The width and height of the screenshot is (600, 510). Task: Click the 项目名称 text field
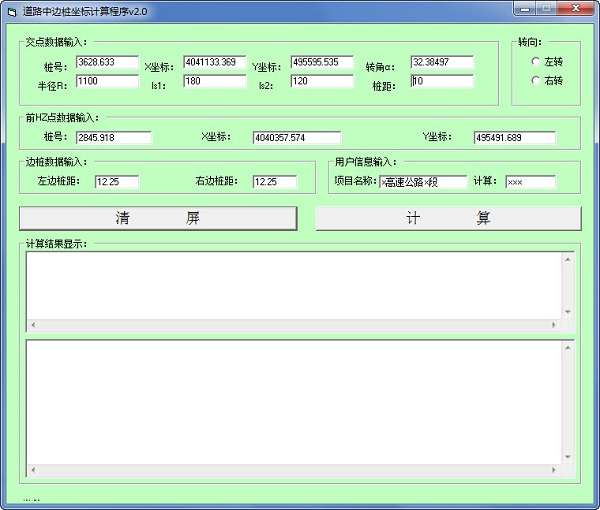422,182
